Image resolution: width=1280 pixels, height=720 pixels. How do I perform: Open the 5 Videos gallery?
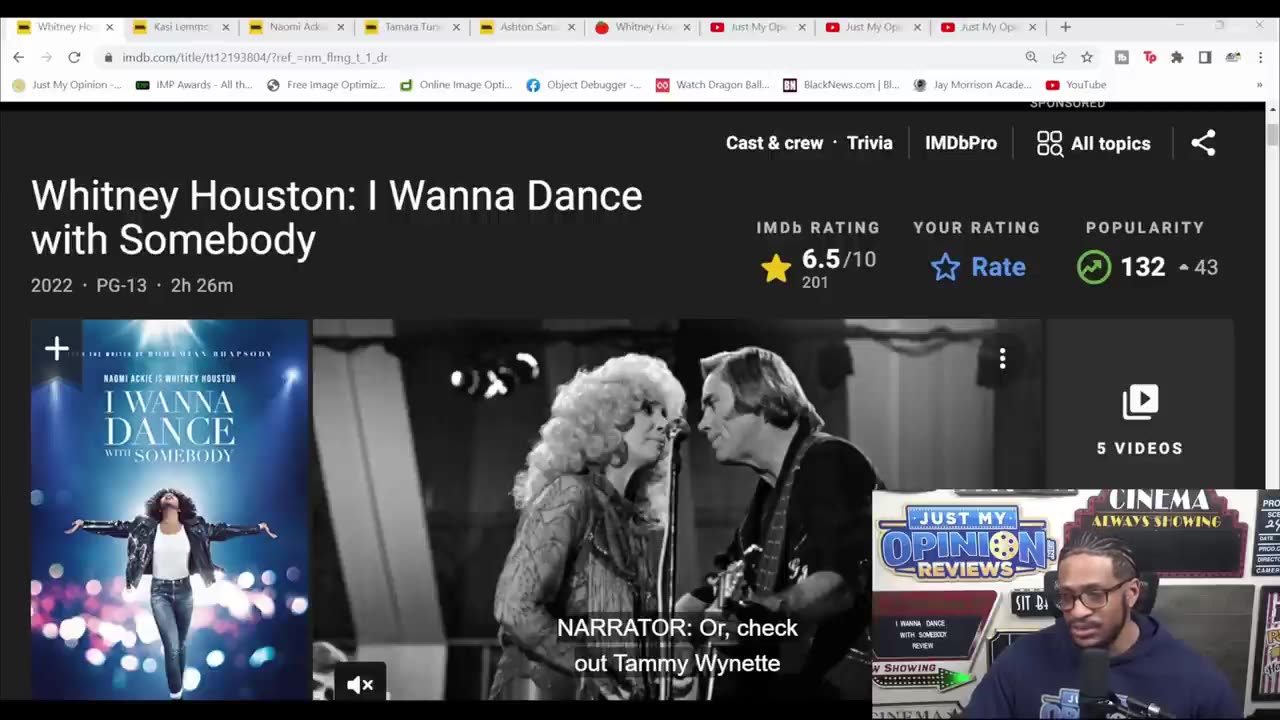pyautogui.click(x=1140, y=420)
